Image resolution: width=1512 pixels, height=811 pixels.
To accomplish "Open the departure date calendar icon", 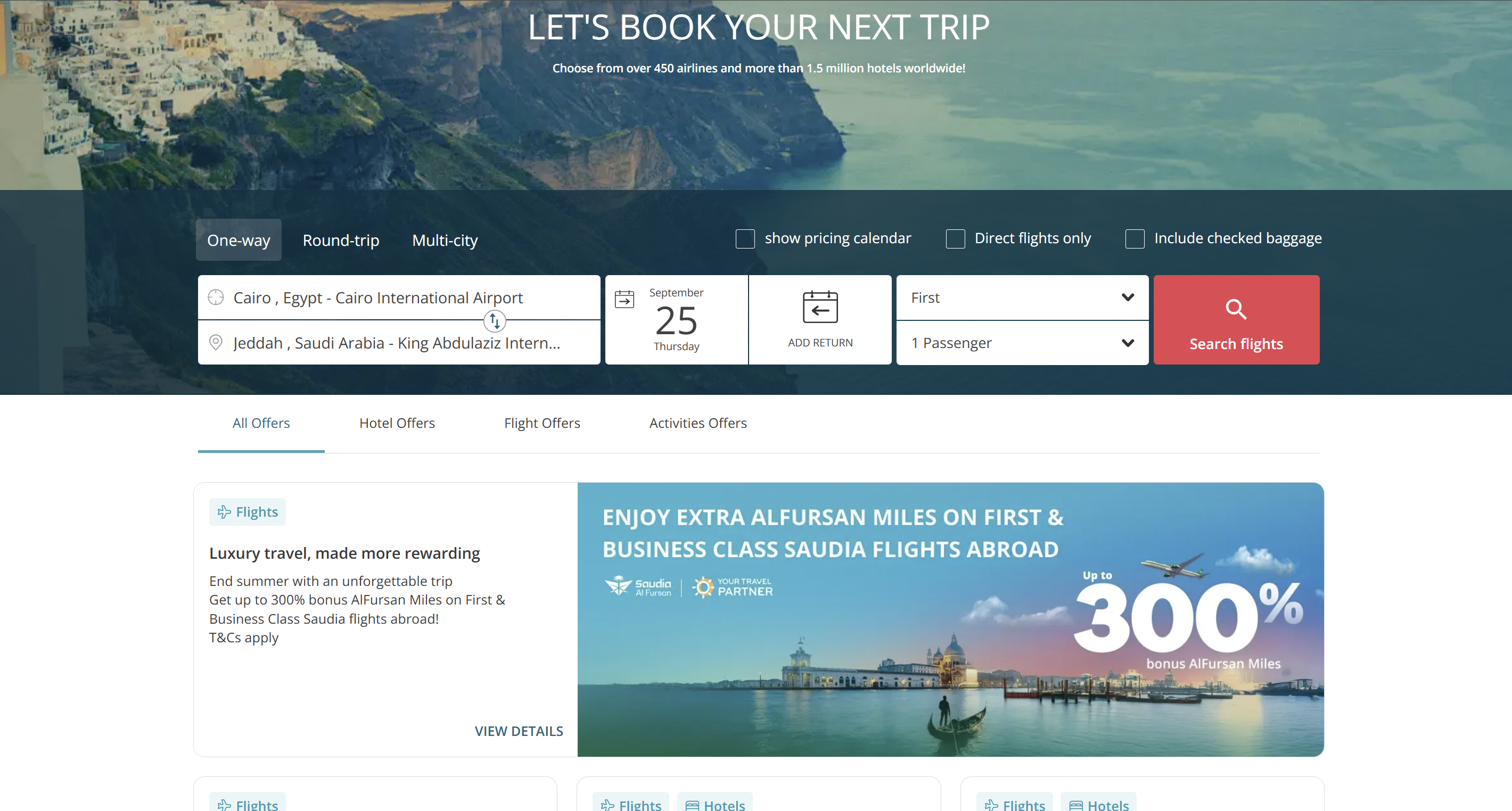I will (624, 299).
